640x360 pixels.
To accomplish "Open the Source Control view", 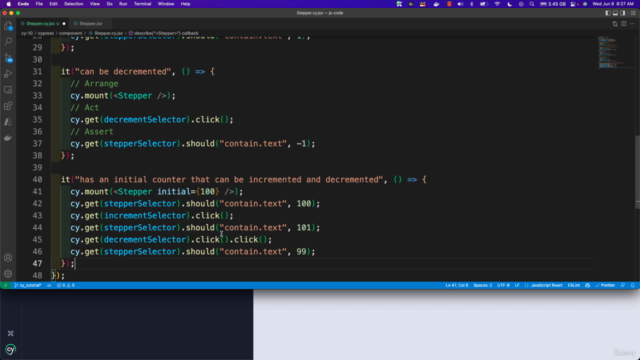I will [x=8, y=58].
